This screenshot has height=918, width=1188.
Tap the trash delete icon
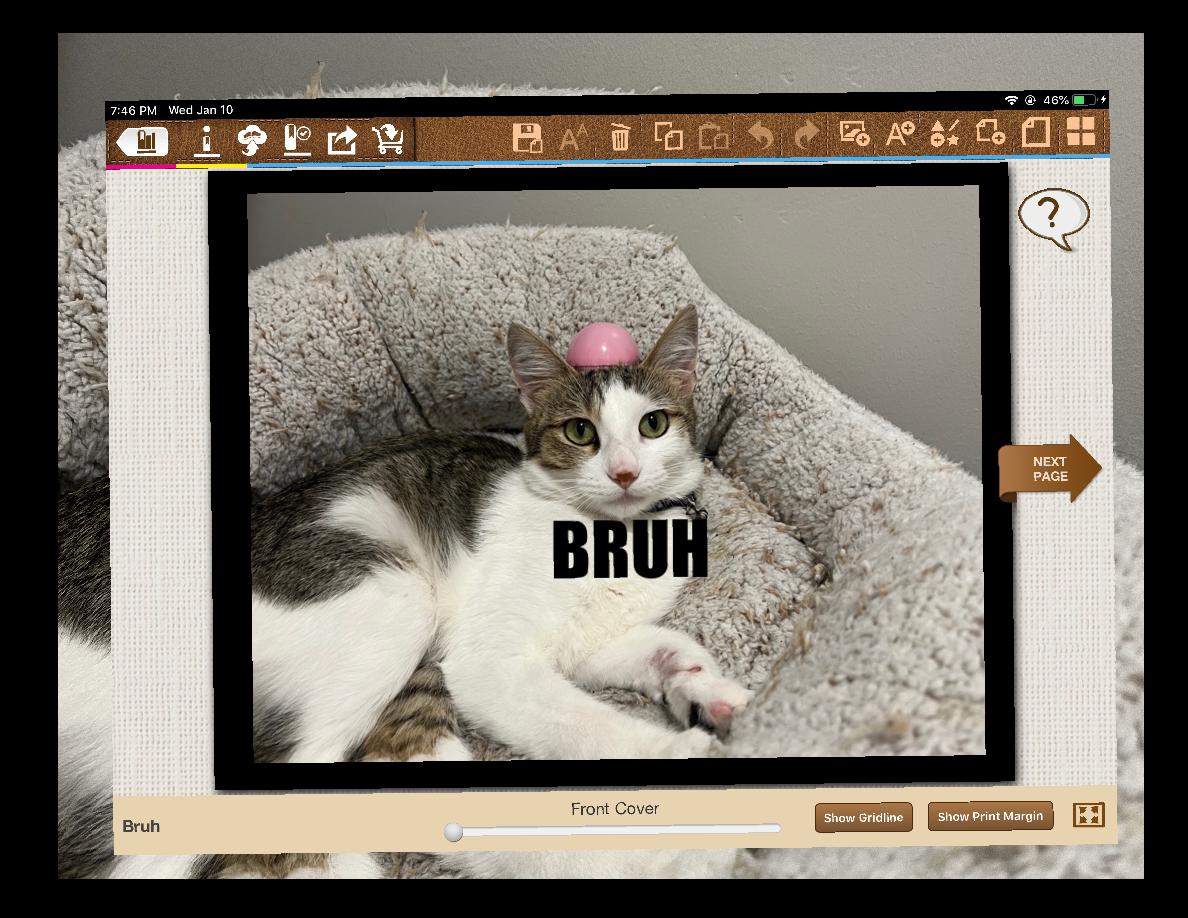point(620,137)
